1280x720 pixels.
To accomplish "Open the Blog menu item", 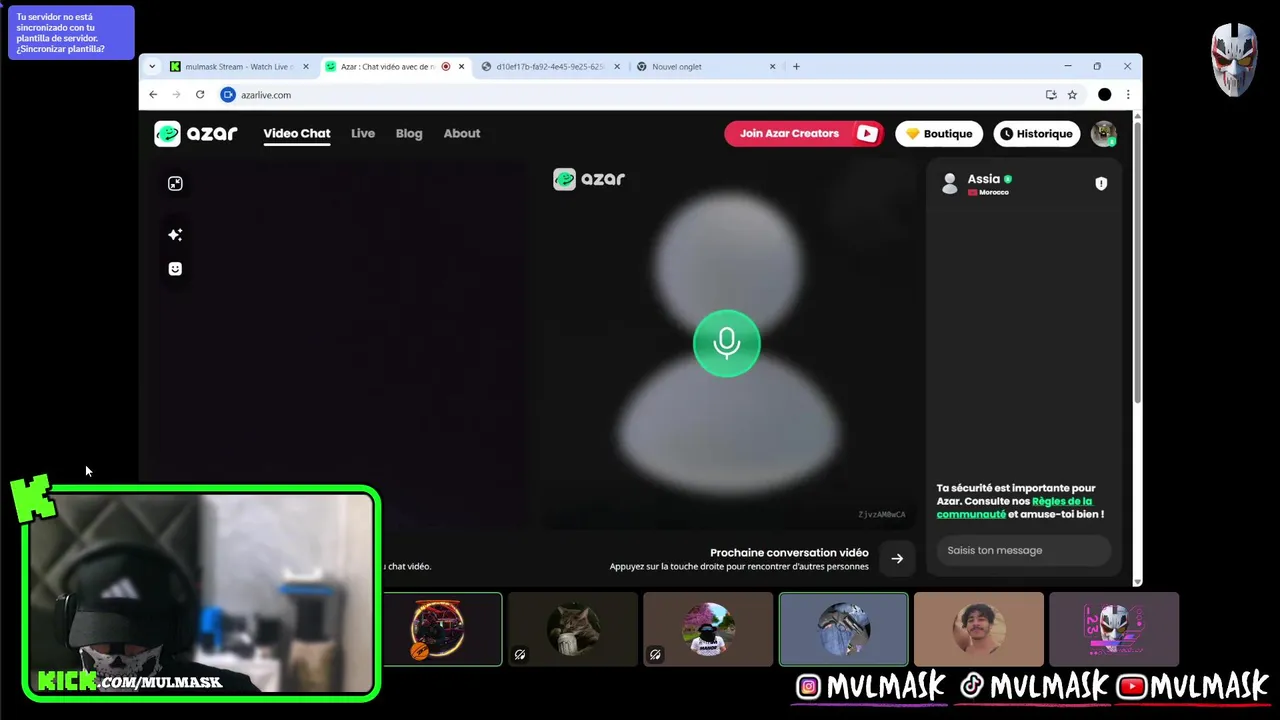I will [x=409, y=134].
